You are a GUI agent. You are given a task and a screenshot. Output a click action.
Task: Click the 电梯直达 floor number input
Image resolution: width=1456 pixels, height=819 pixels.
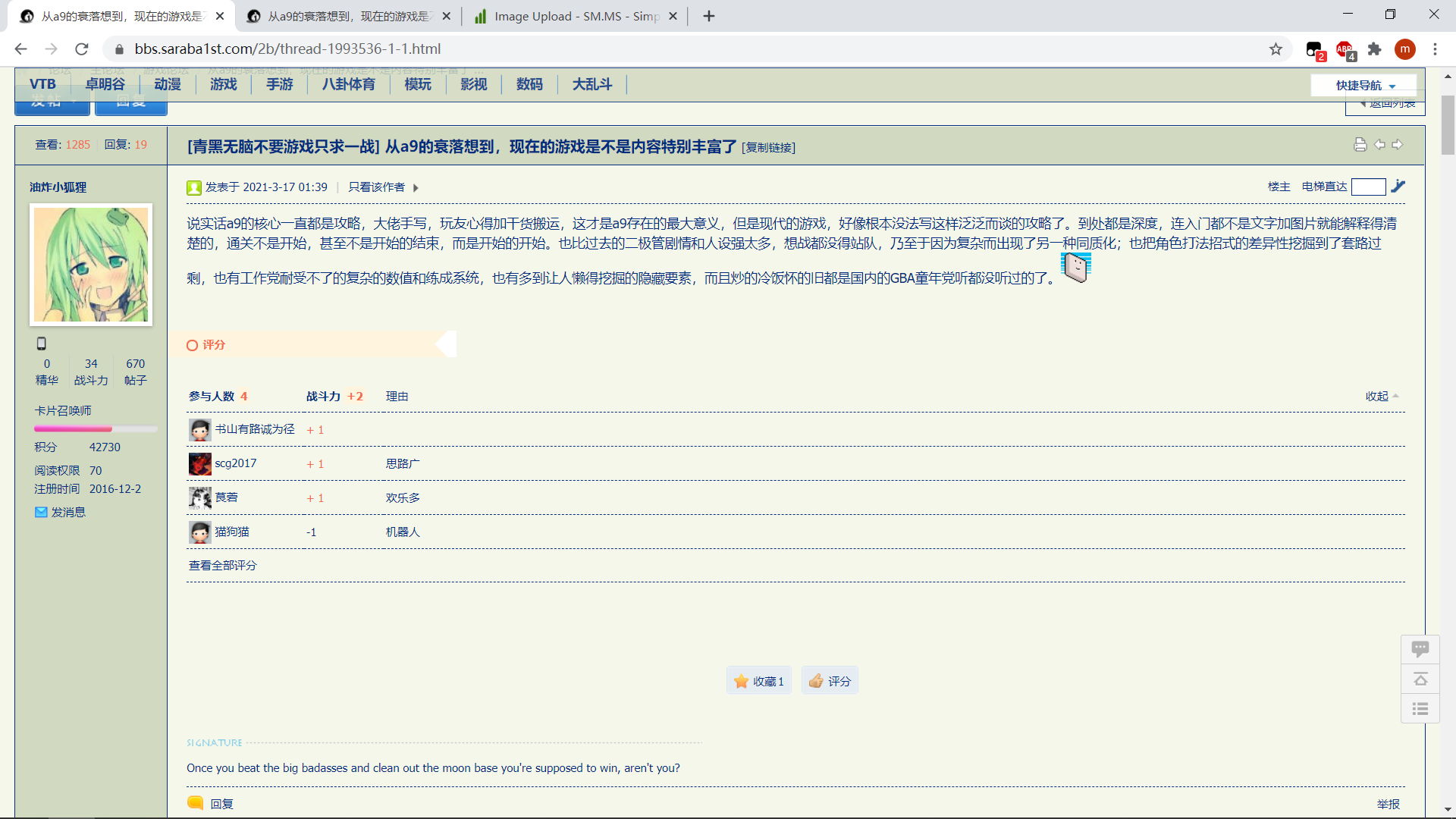pyautogui.click(x=1368, y=187)
